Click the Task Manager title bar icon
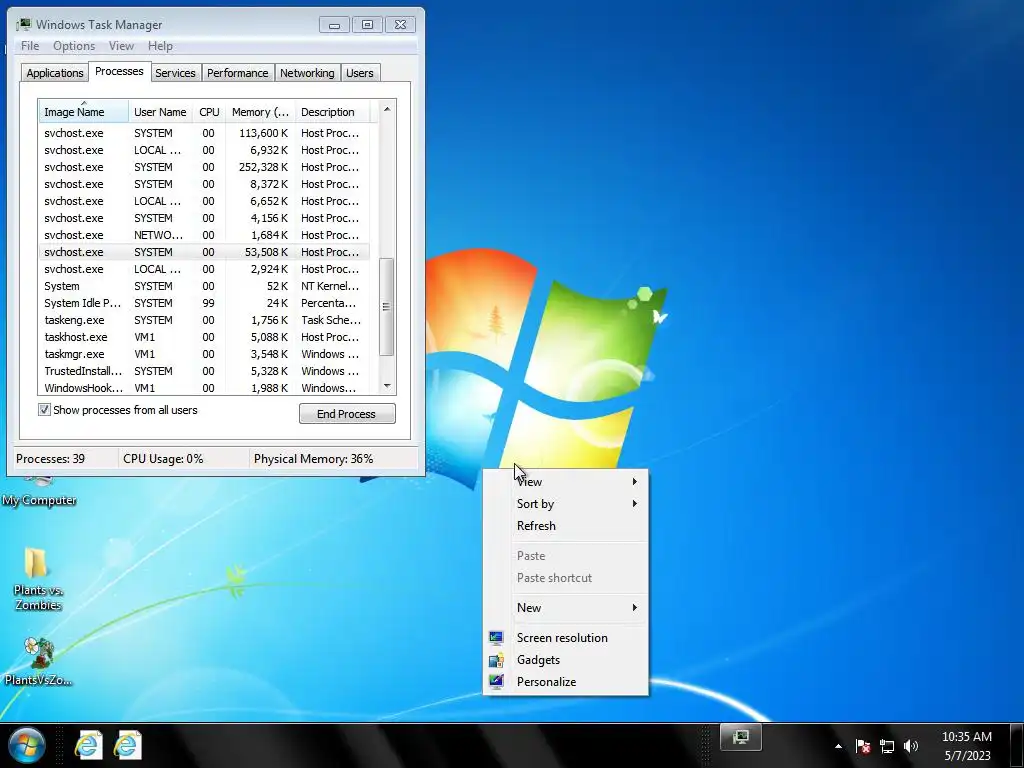 24,24
